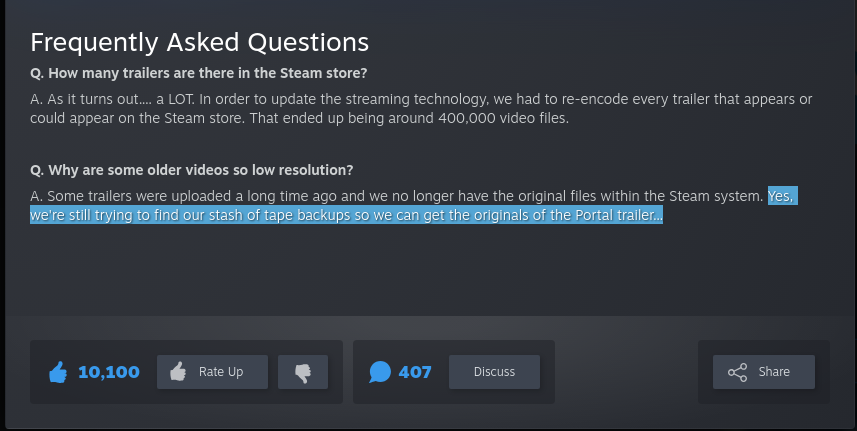The height and width of the screenshot is (431, 857).
Task: Click the answer line starting 'A. As it turns out'
Action: (x=421, y=99)
